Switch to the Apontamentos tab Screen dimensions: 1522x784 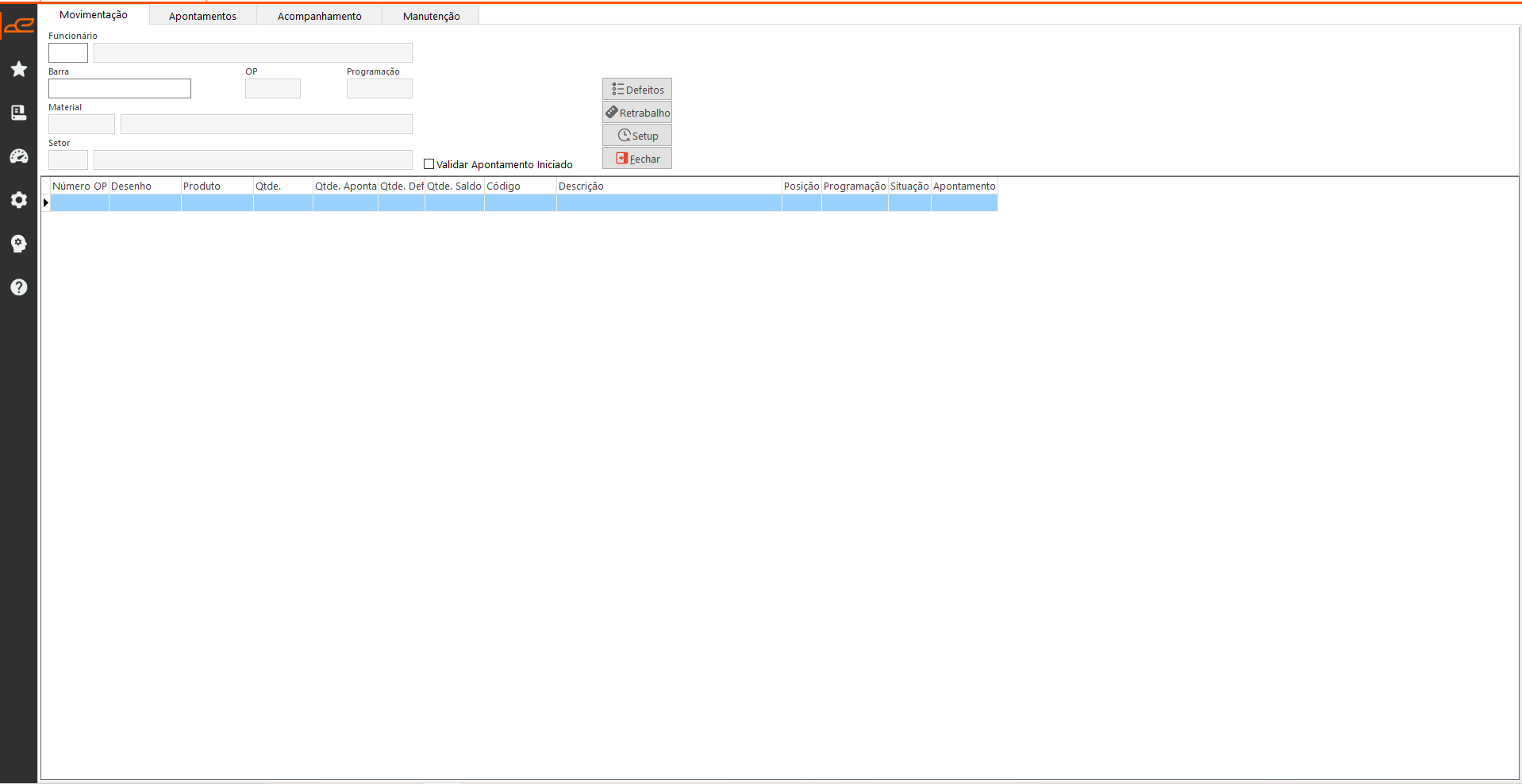pyautogui.click(x=202, y=16)
